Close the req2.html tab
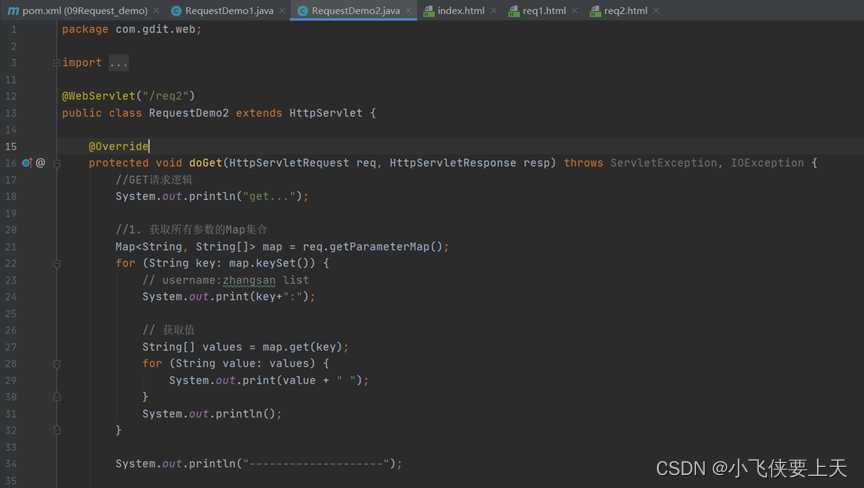This screenshot has height=488, width=864. point(656,11)
